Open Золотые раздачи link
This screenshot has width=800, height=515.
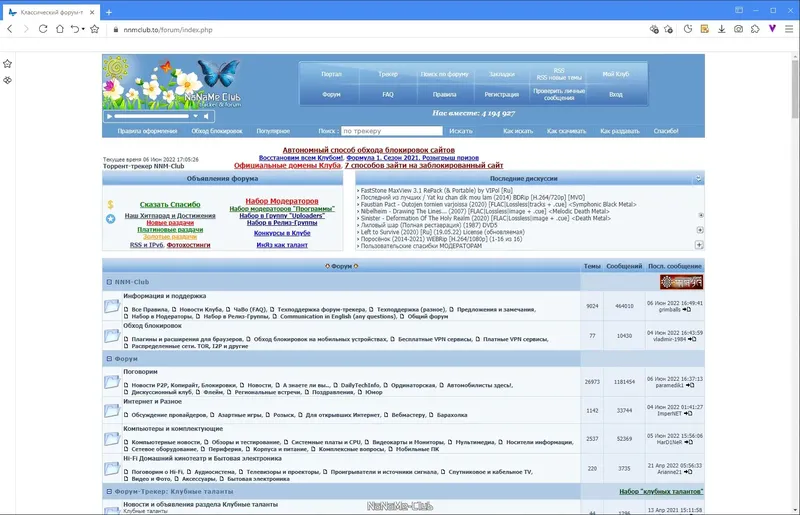click(170, 237)
